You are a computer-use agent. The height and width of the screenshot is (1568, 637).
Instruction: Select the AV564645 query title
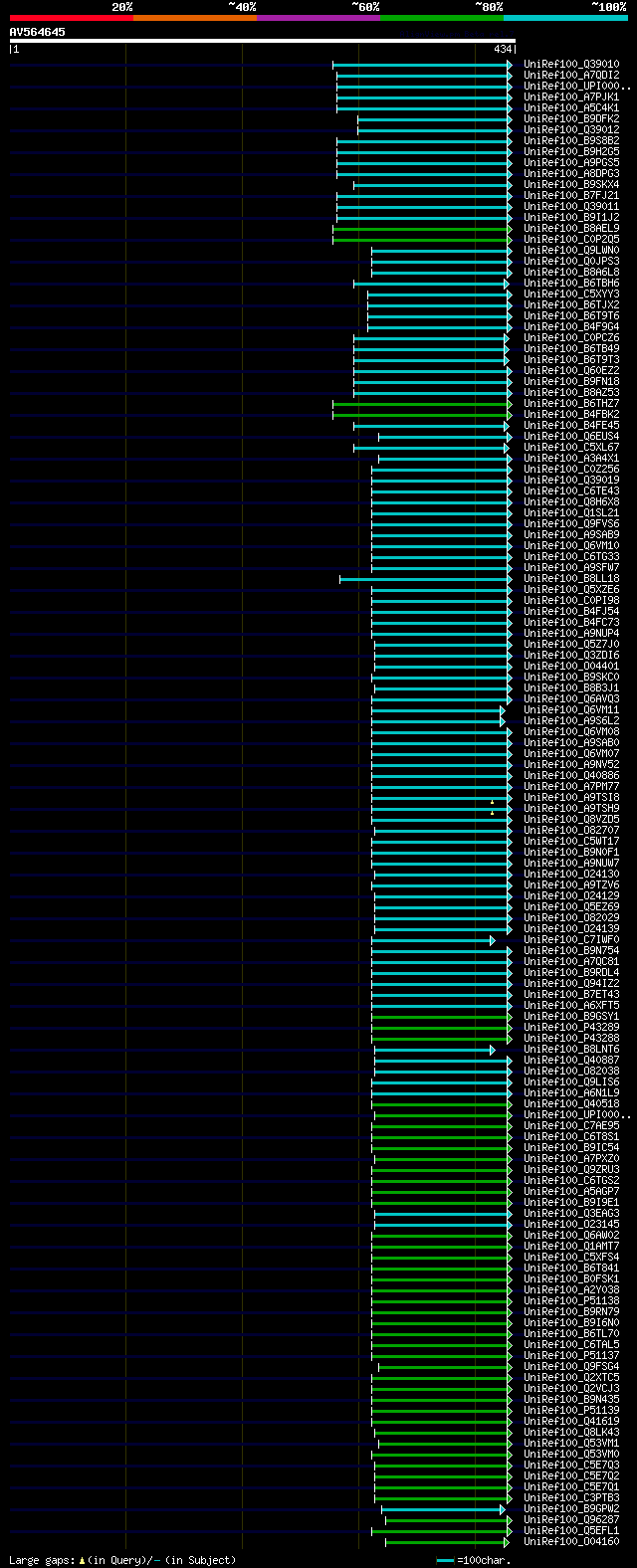click(38, 32)
